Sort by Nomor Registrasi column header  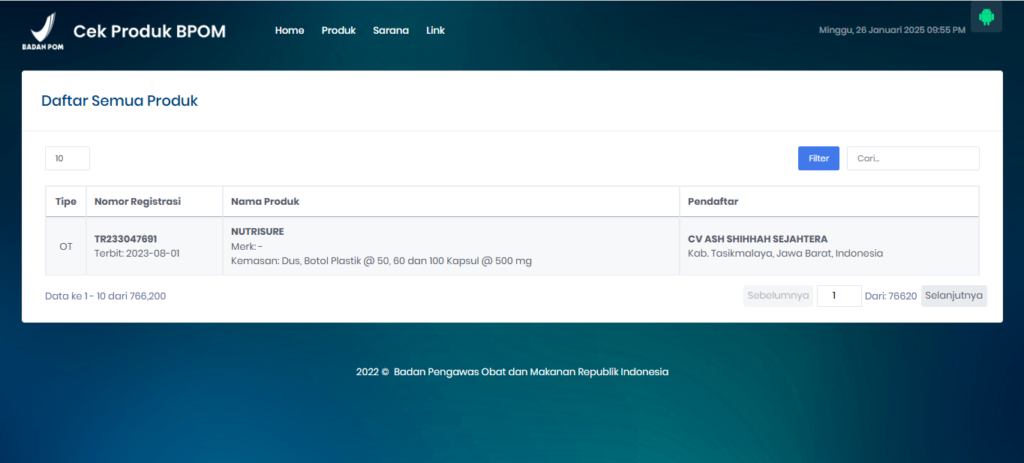pos(137,201)
